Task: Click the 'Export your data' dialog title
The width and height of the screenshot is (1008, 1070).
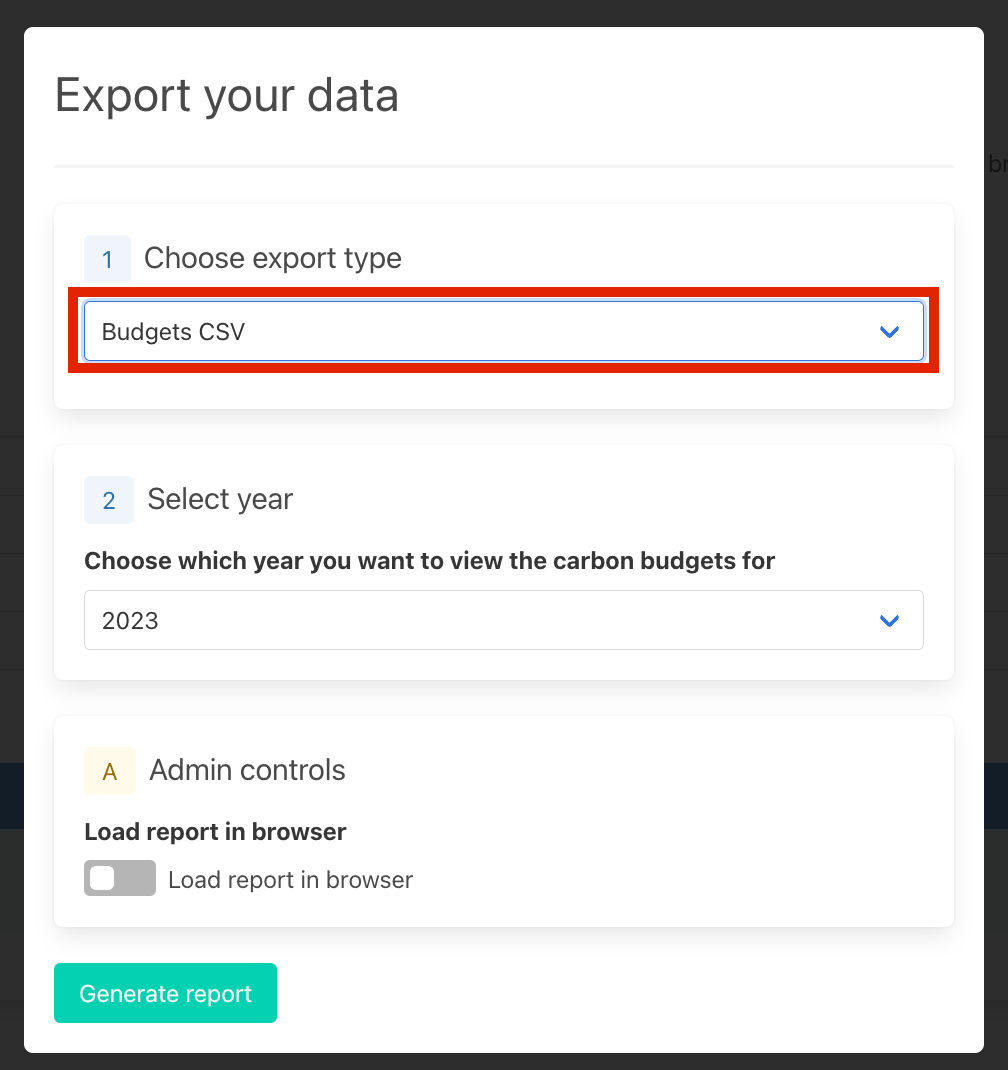Action: 227,96
